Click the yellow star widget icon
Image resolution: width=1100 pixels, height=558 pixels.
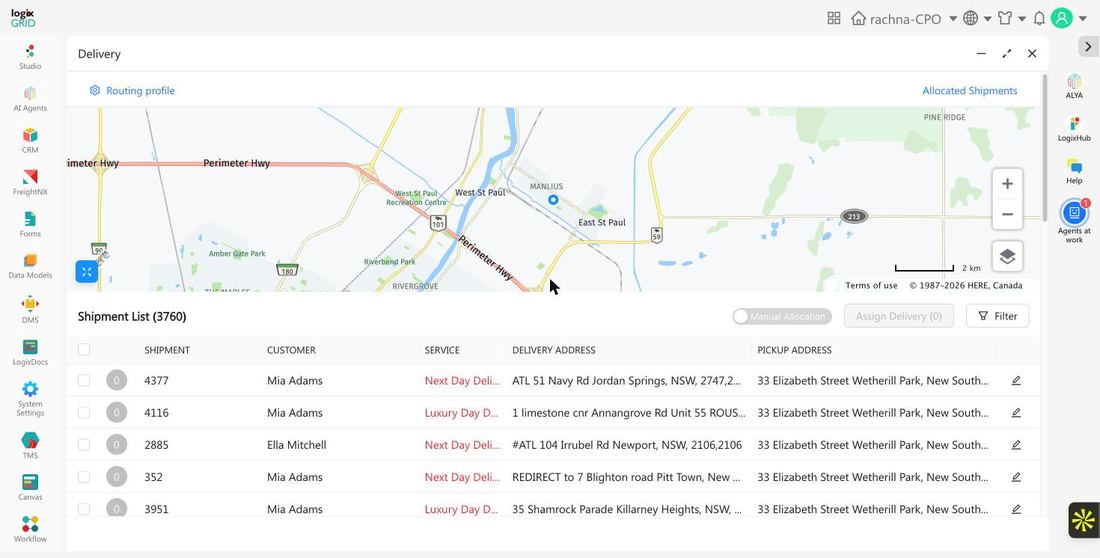click(1083, 520)
